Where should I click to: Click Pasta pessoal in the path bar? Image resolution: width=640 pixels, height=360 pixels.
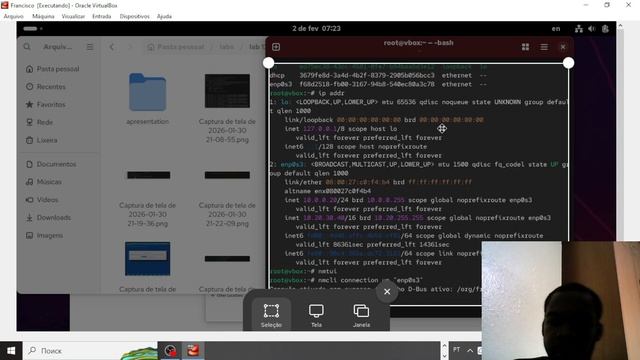point(176,47)
